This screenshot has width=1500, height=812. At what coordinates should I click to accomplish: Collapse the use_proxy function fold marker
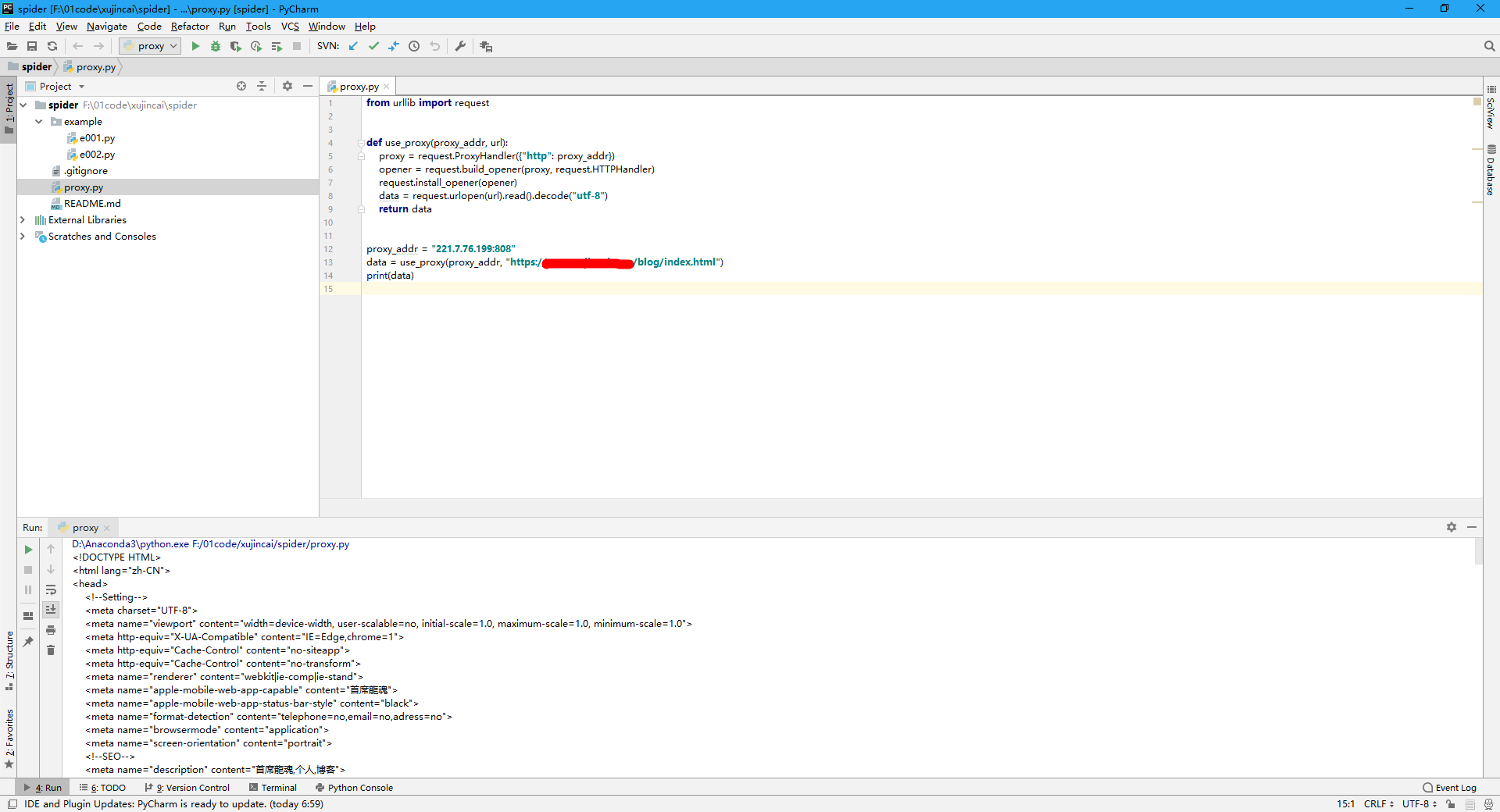point(362,143)
